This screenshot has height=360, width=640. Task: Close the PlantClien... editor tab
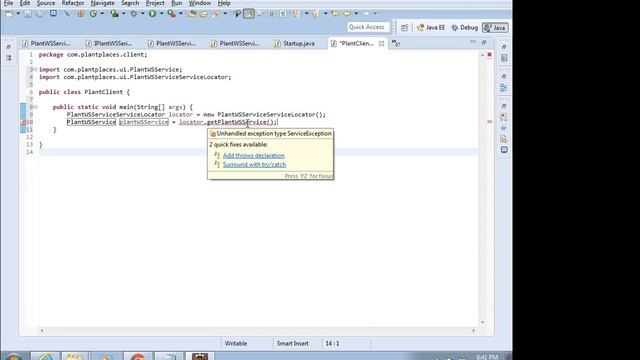pos(381,43)
